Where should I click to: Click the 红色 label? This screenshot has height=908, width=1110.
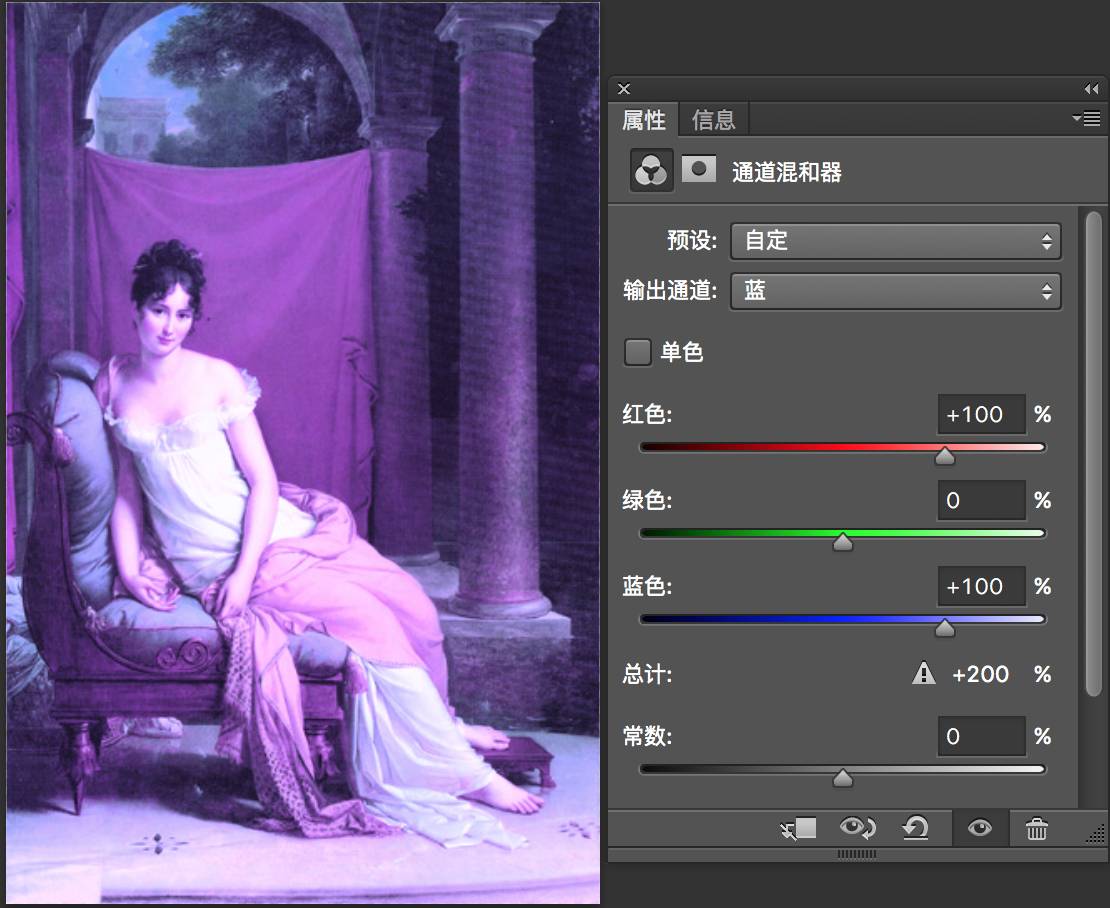click(647, 414)
